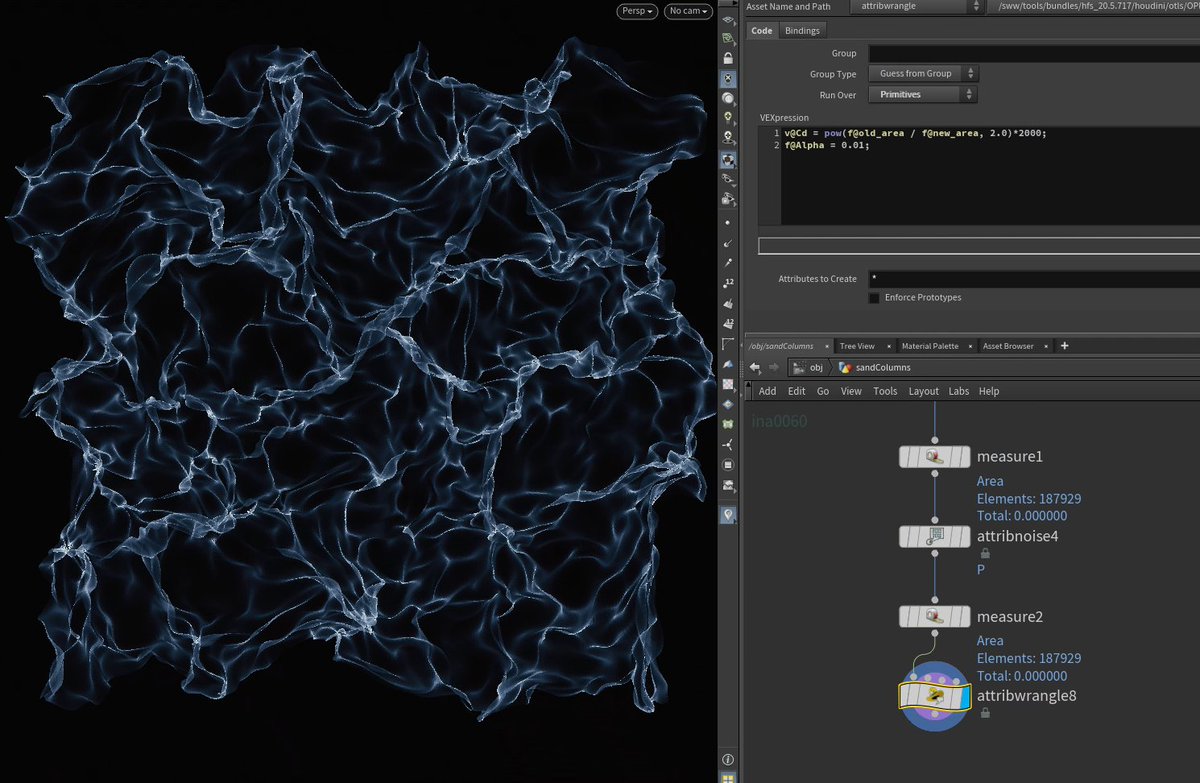Viewport: 1200px width, 783px height.
Task: Enable the Enforce Prototypes checkbox
Action: point(874,298)
